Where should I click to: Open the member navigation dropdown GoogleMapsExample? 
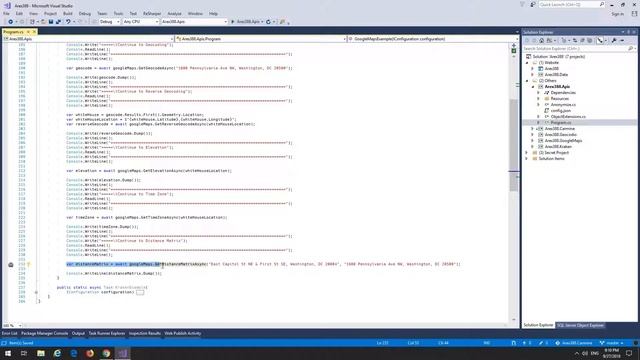click(x=433, y=39)
